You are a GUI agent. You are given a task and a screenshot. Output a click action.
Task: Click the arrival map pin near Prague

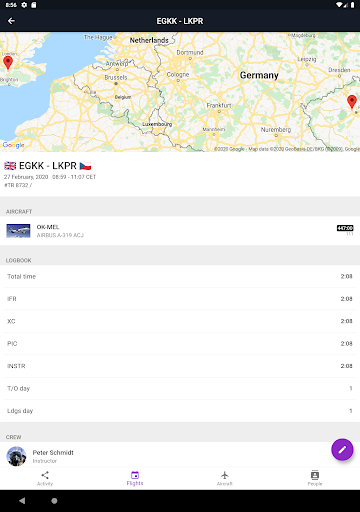click(352, 102)
